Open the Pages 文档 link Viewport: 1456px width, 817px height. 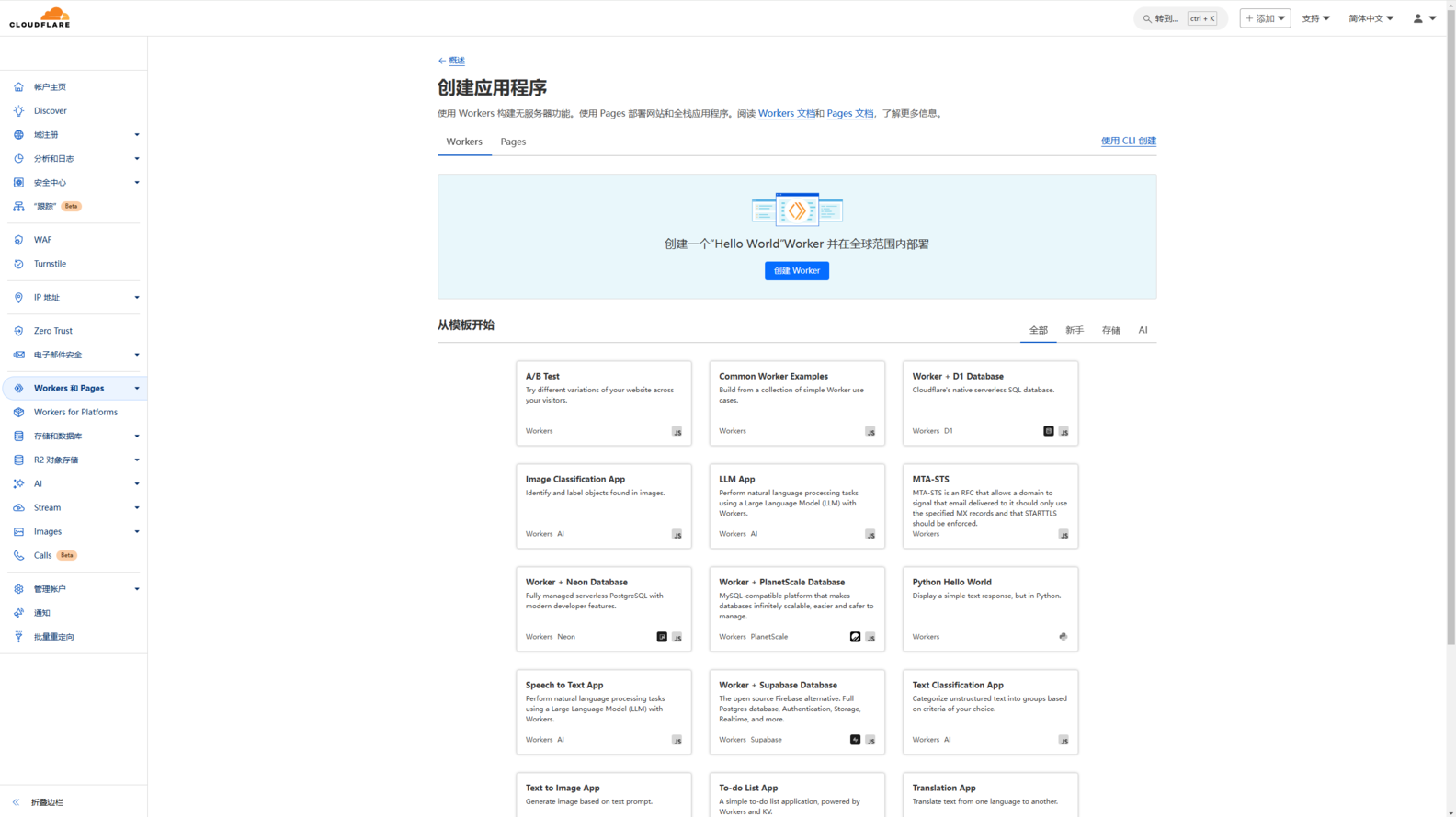click(x=849, y=114)
